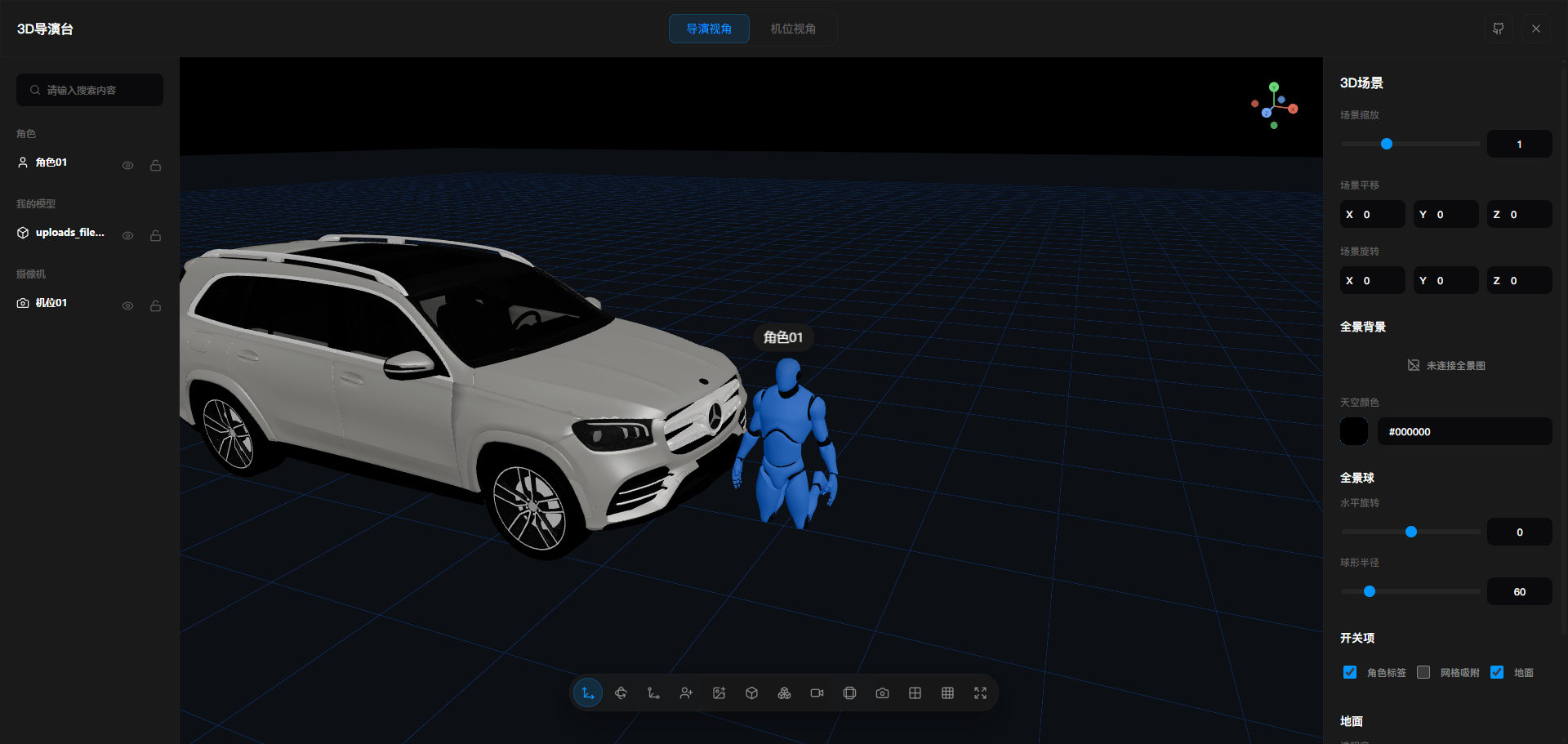Open the 天空颜色 black color swatch
The image size is (1568, 744).
click(1354, 431)
